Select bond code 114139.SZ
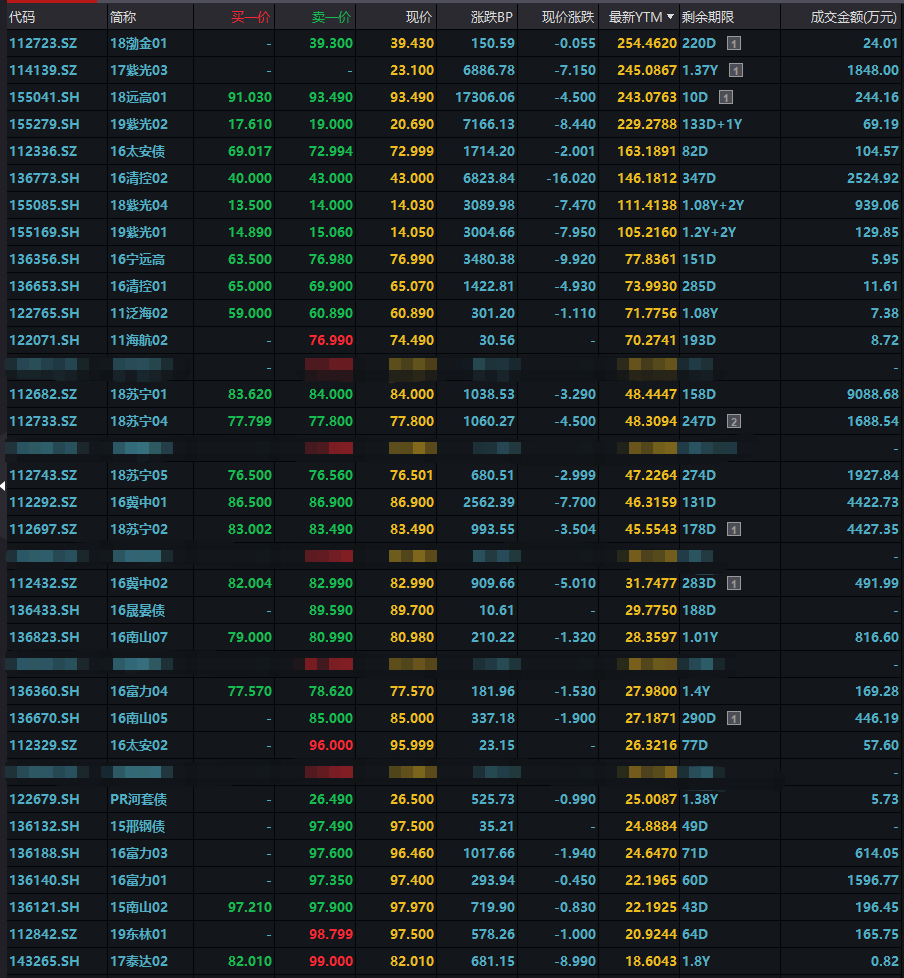This screenshot has height=978, width=904. click(44, 70)
